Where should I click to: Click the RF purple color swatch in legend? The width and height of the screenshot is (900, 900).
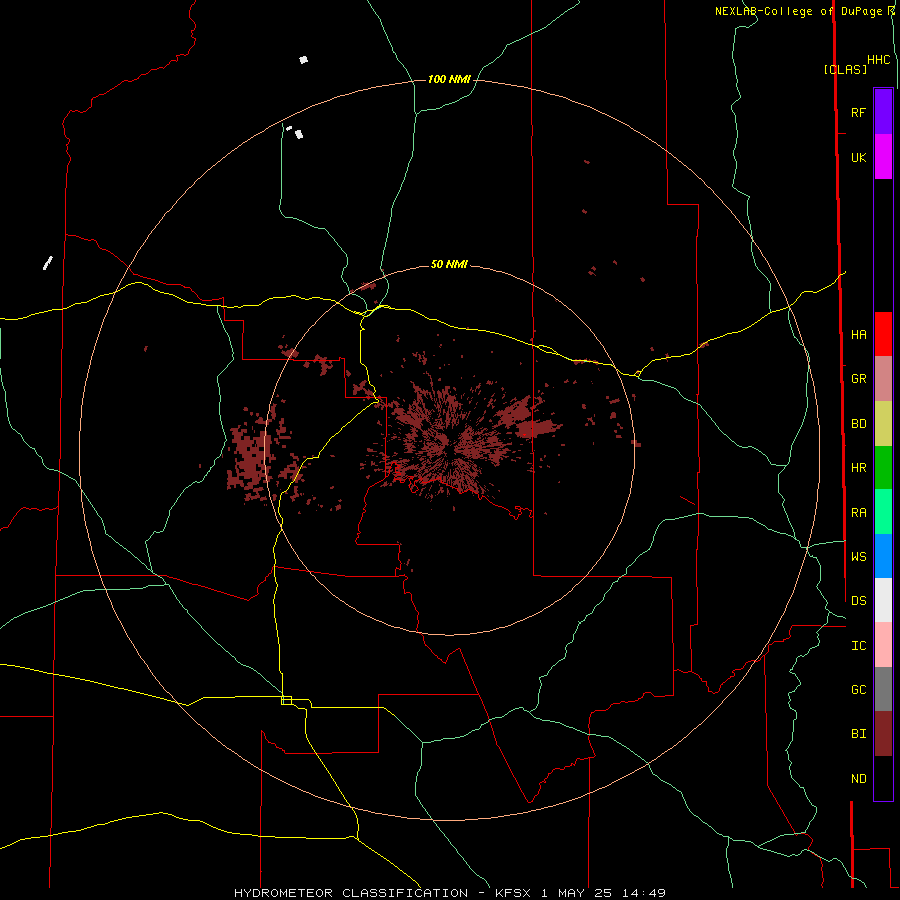(883, 112)
